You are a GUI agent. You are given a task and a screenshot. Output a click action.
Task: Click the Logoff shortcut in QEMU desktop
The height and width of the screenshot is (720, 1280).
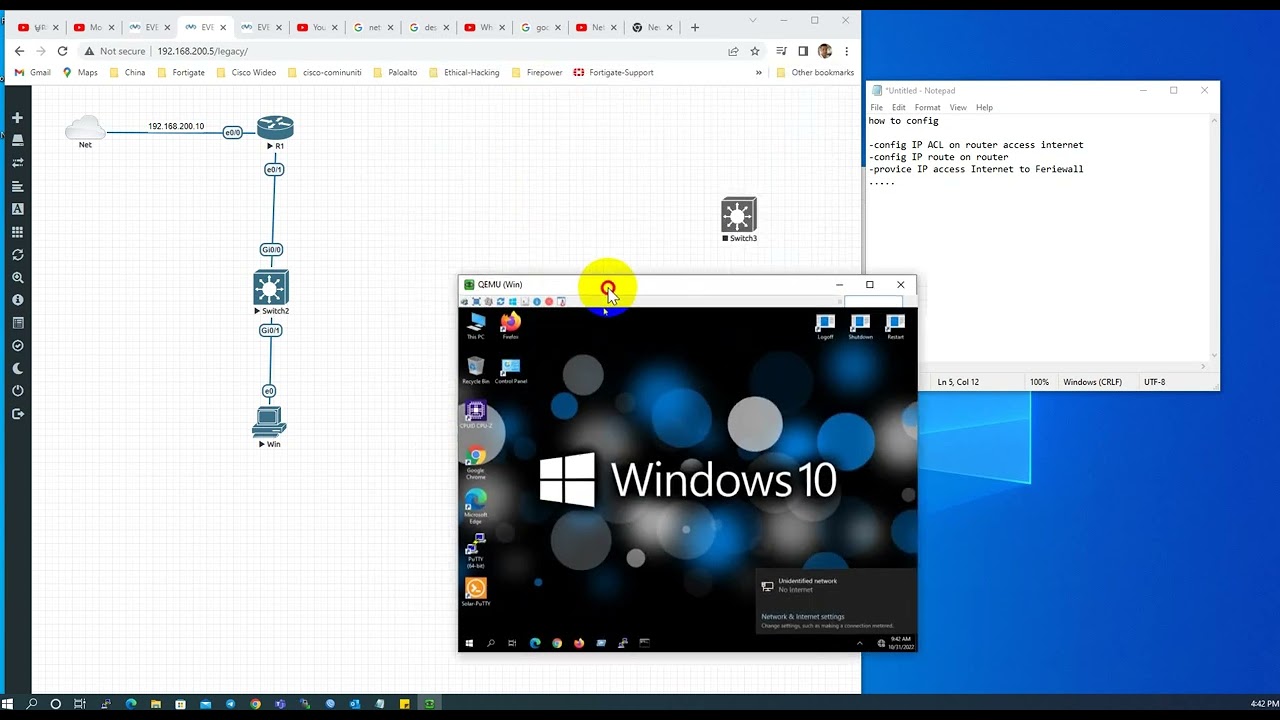(825, 326)
